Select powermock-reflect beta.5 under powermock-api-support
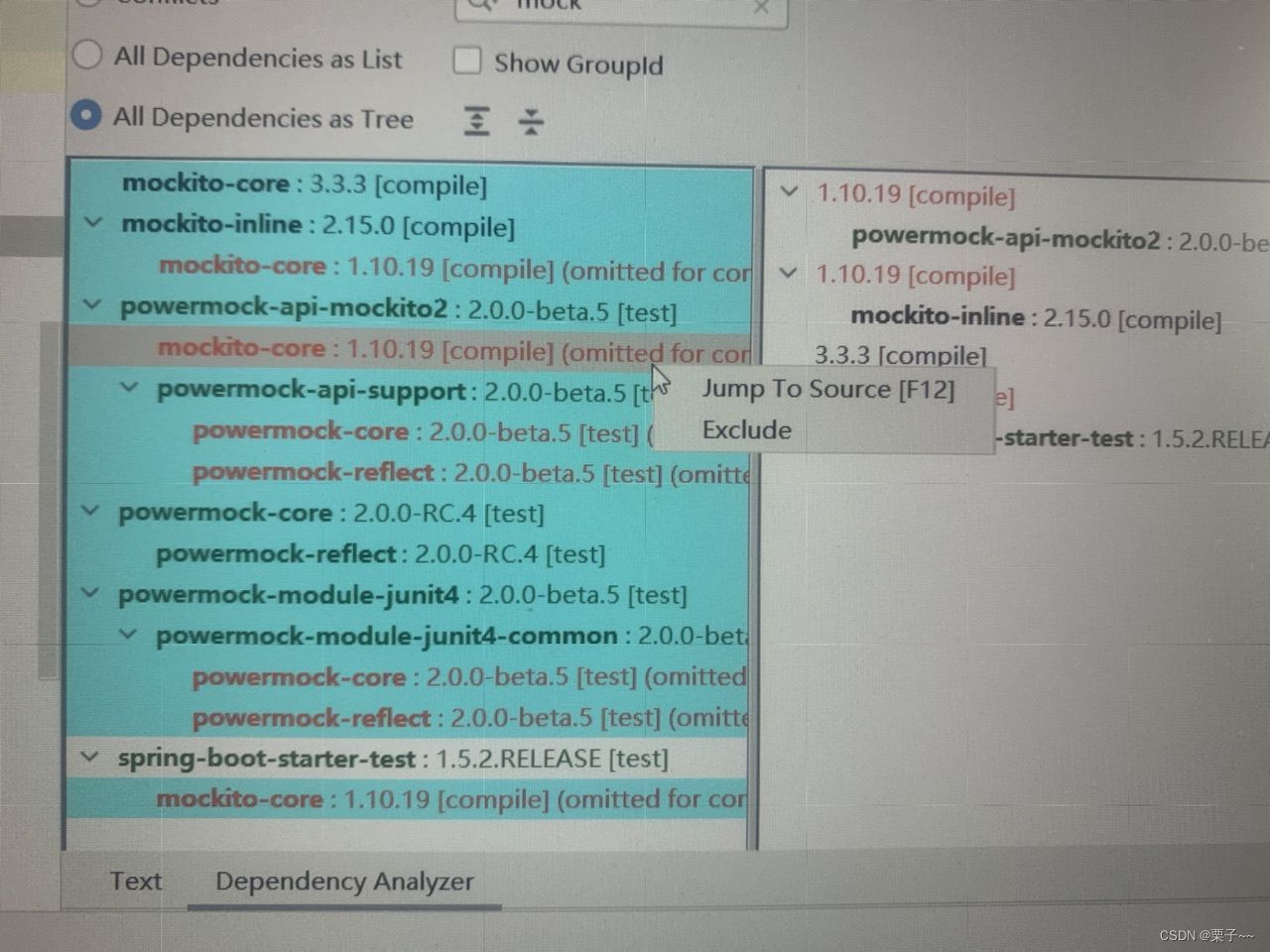Screen dimensions: 1270x952 tap(410, 472)
